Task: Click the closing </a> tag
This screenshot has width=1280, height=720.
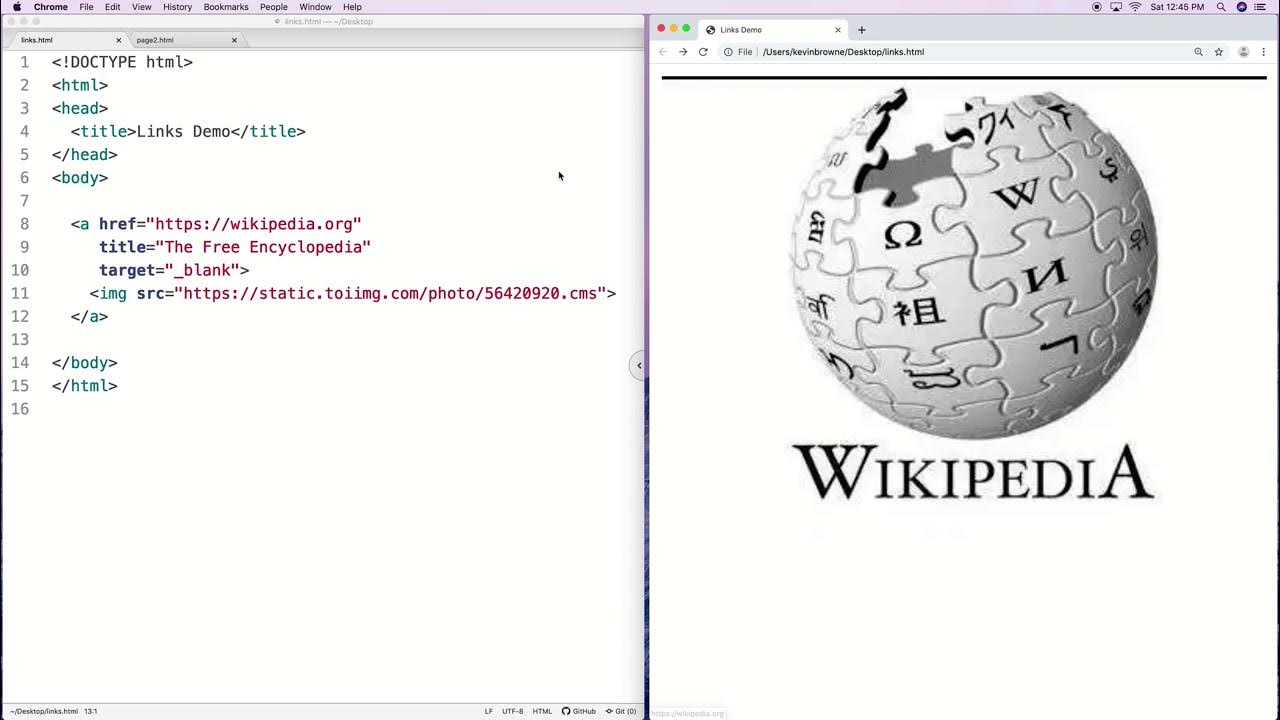Action: click(89, 316)
